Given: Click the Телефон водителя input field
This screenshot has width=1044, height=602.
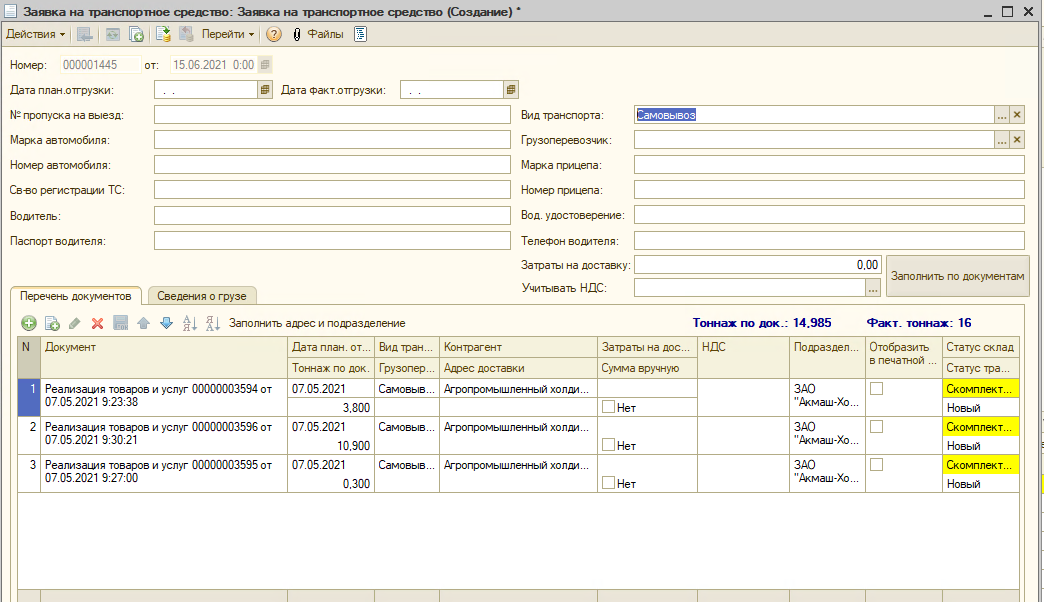Looking at the screenshot, I should [829, 240].
